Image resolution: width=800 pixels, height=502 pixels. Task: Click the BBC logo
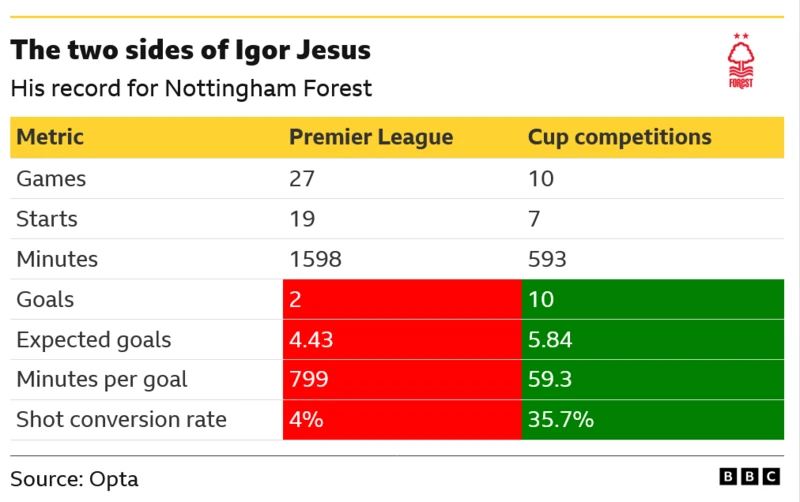751,478
